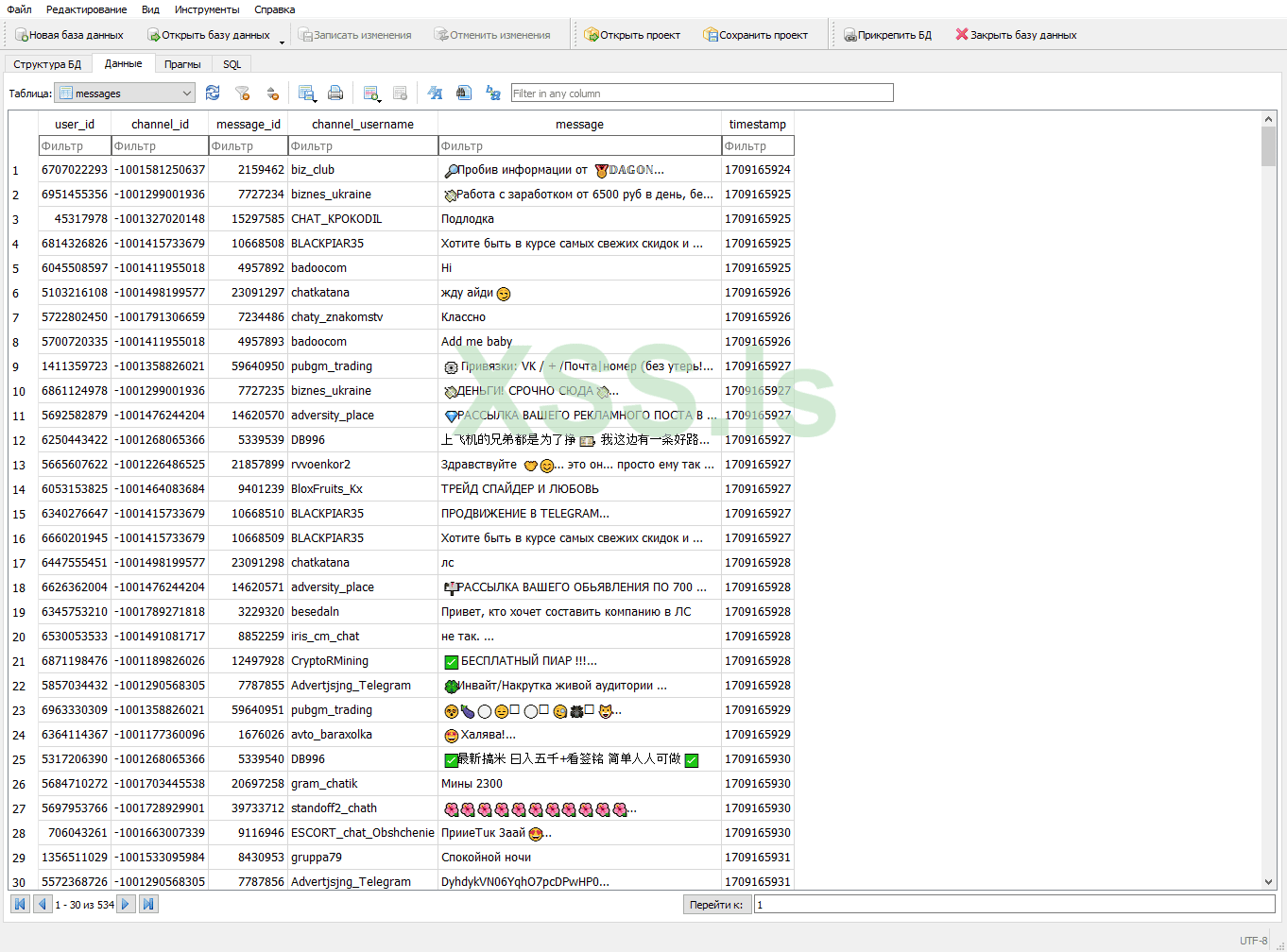Click the message column filter field

coord(579,145)
